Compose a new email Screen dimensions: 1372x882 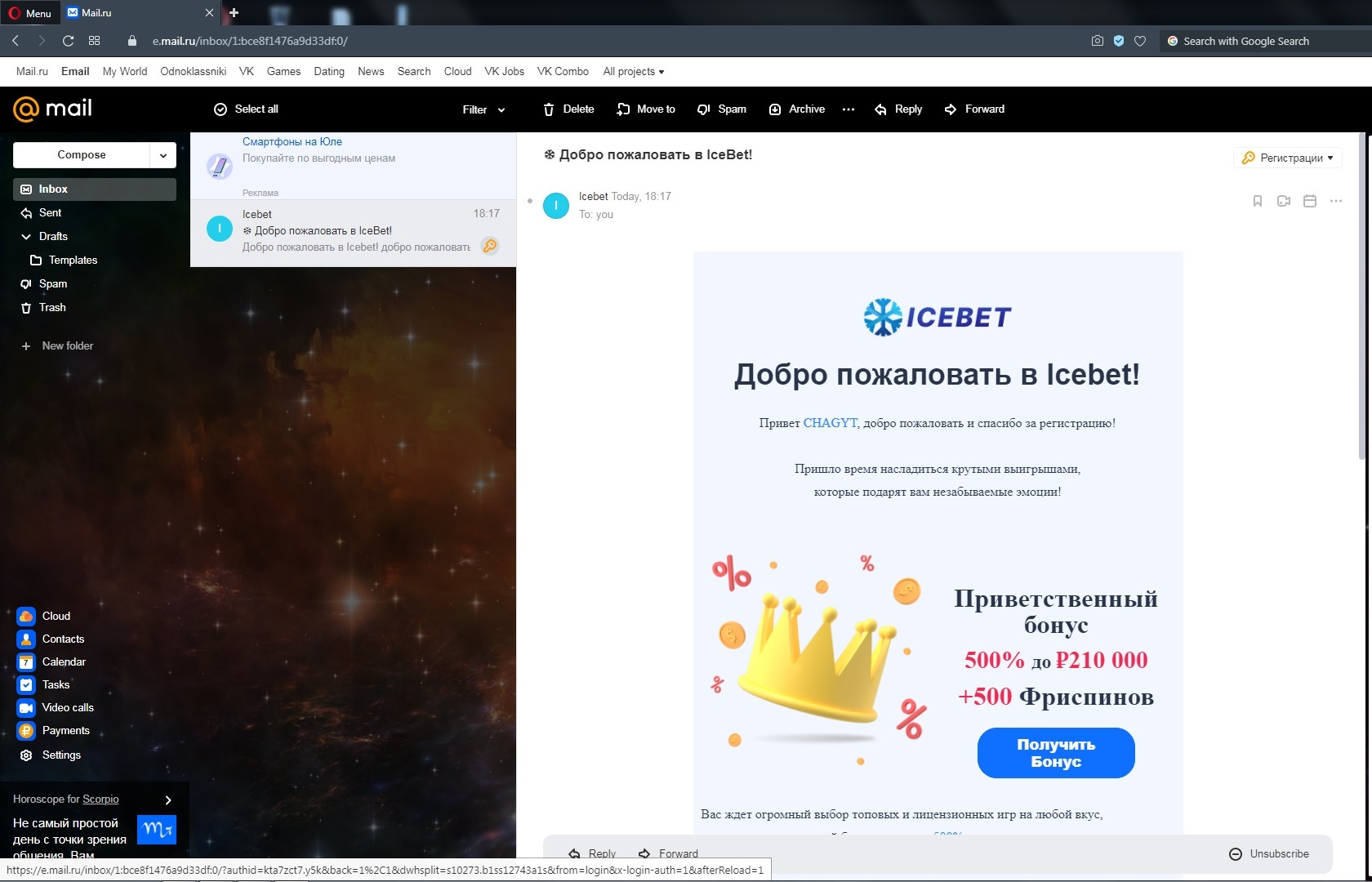82,155
